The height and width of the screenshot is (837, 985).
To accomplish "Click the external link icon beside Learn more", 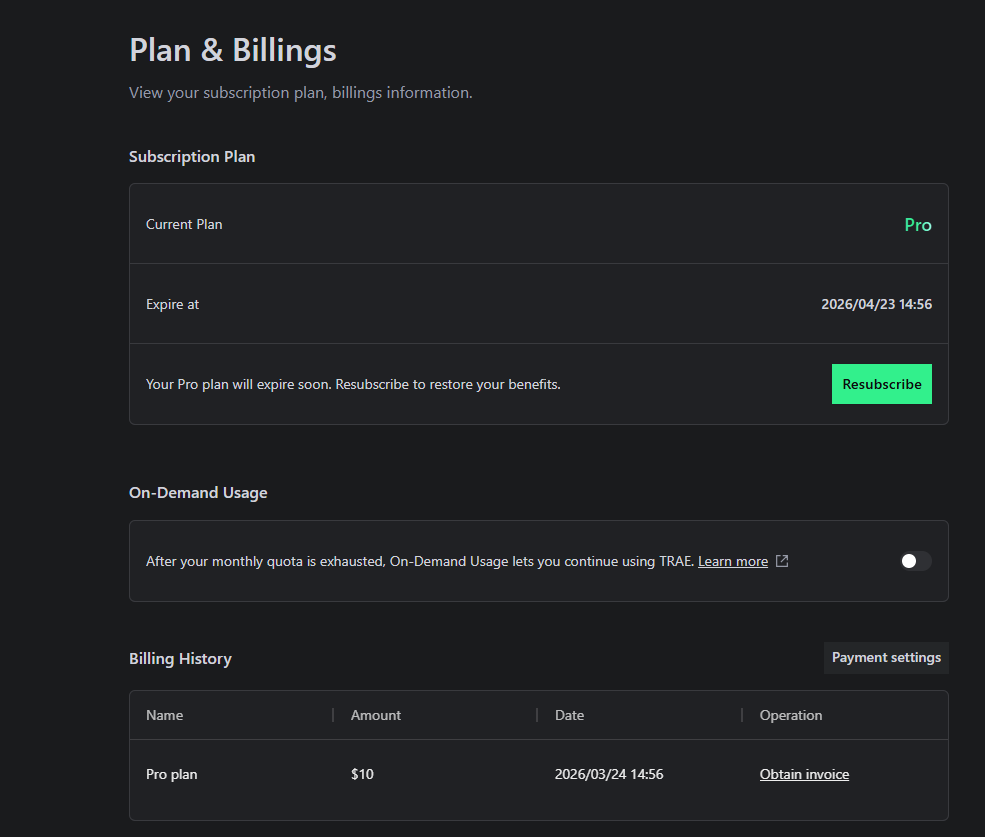I will (783, 561).
